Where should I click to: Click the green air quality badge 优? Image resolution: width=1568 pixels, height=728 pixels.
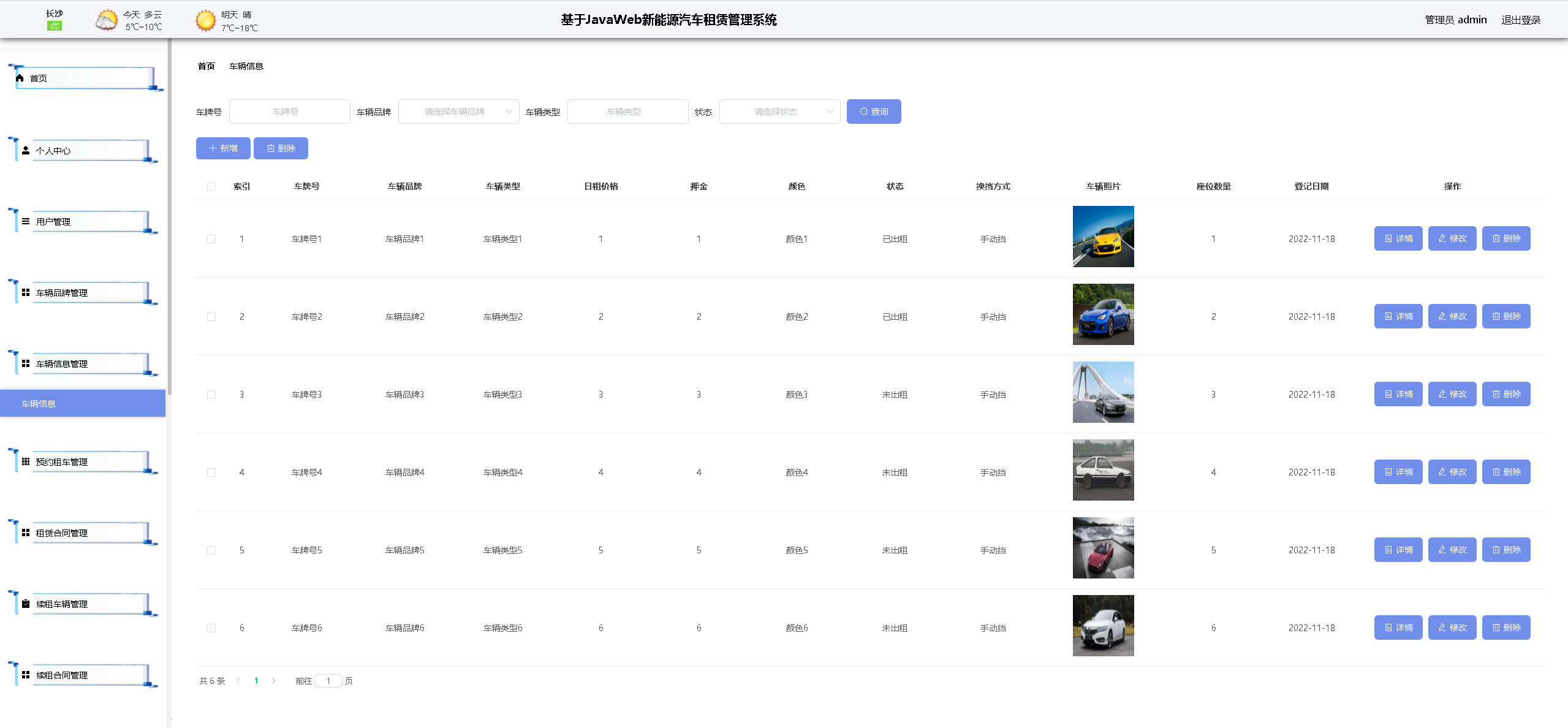pyautogui.click(x=55, y=26)
